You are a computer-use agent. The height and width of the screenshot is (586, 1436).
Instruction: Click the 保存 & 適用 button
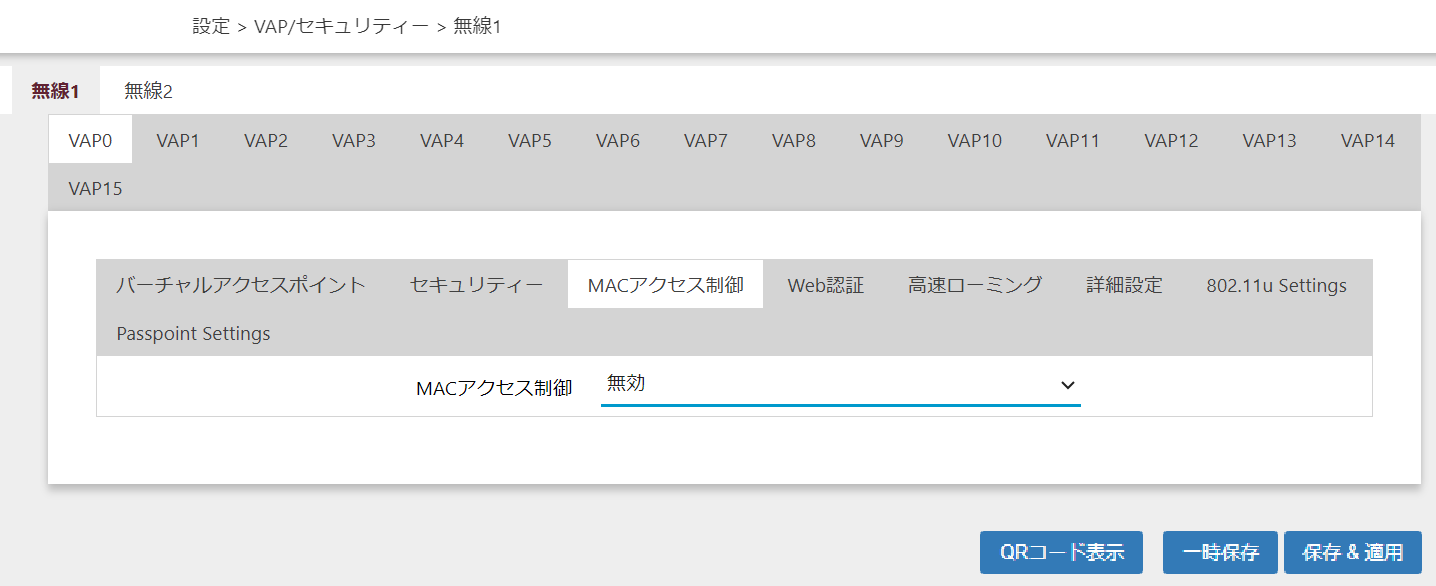(x=1352, y=552)
